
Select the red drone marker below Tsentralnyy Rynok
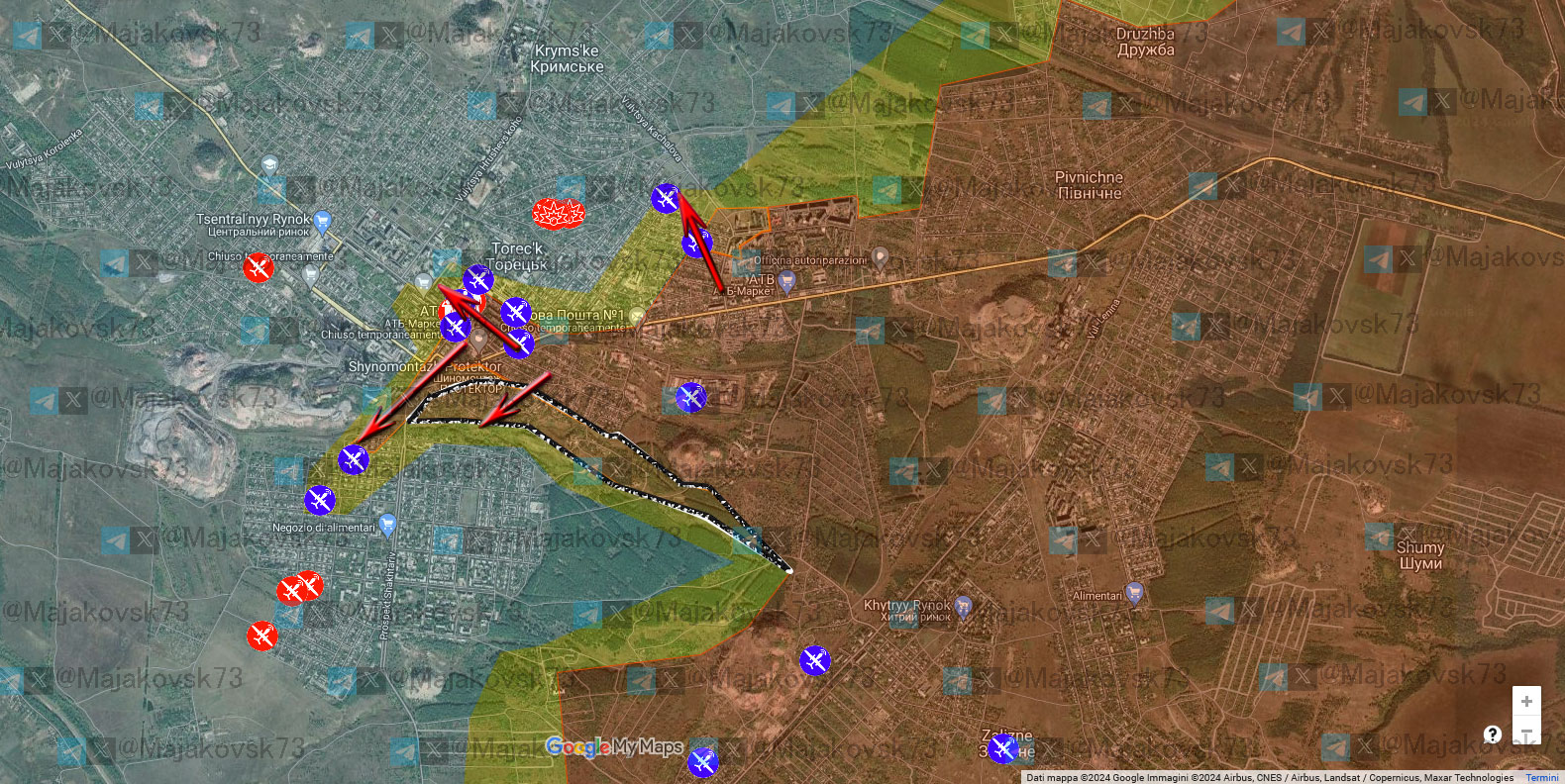pos(259,267)
